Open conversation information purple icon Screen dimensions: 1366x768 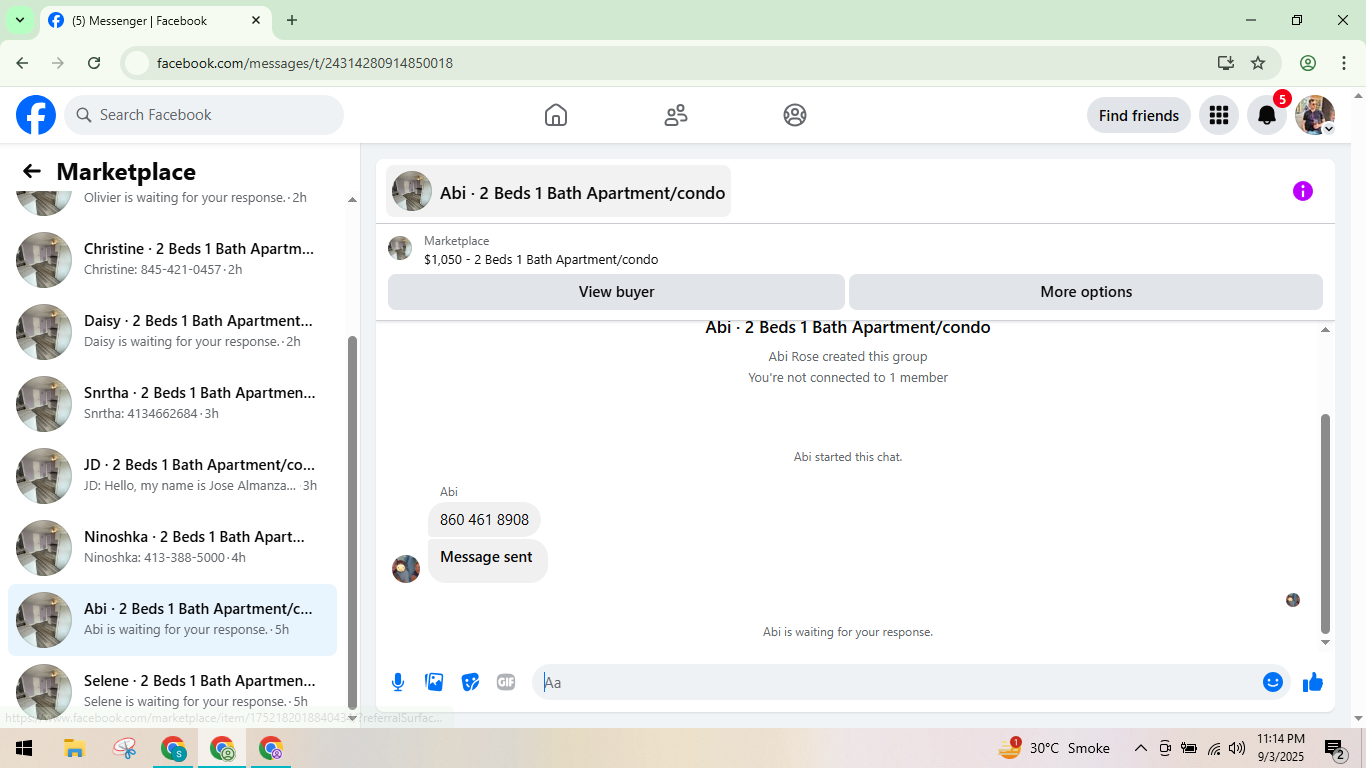point(1303,191)
